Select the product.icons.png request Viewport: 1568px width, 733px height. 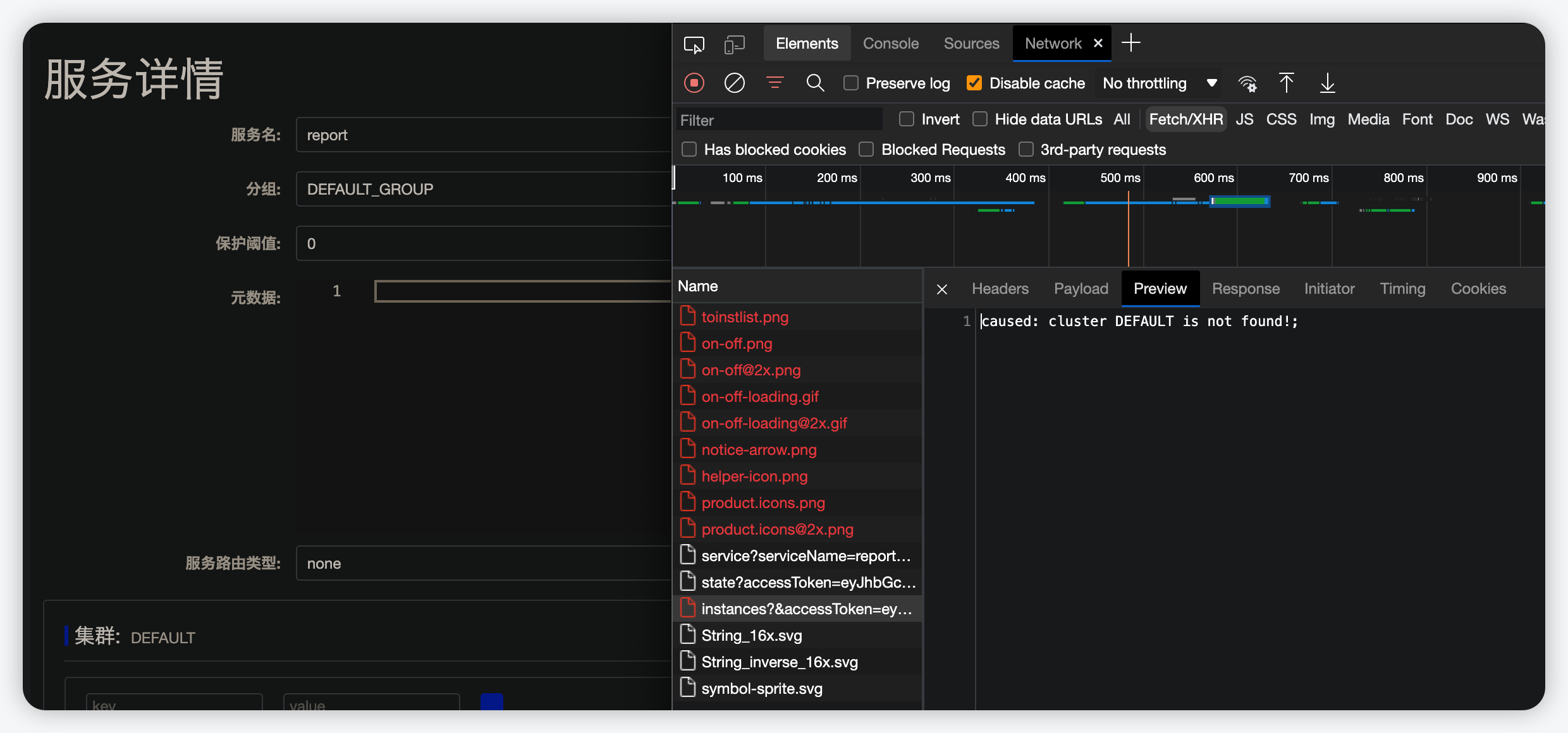coord(797,502)
